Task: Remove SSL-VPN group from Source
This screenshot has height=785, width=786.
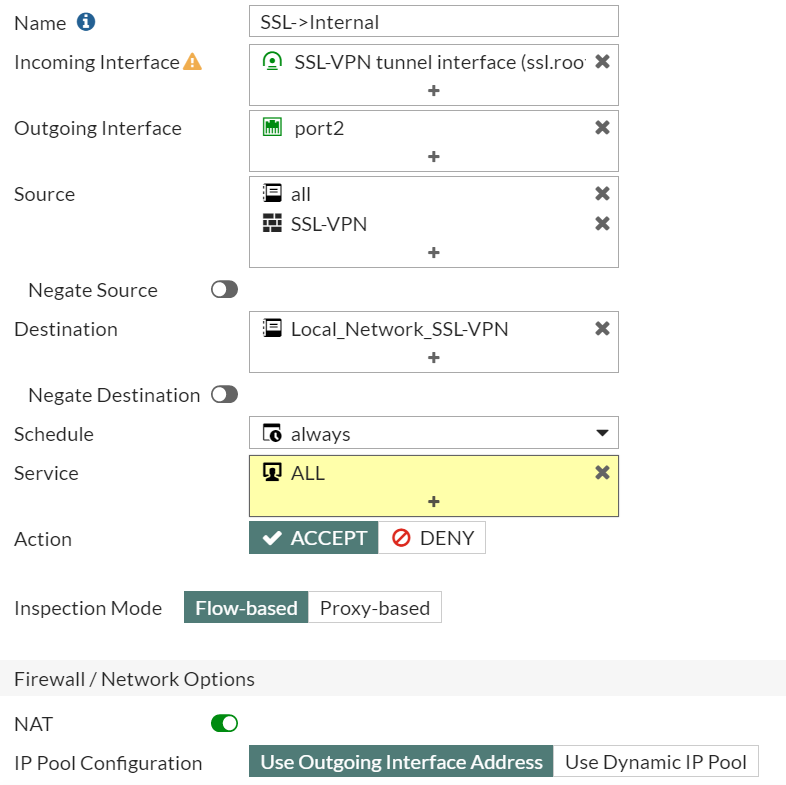Action: pyautogui.click(x=602, y=224)
